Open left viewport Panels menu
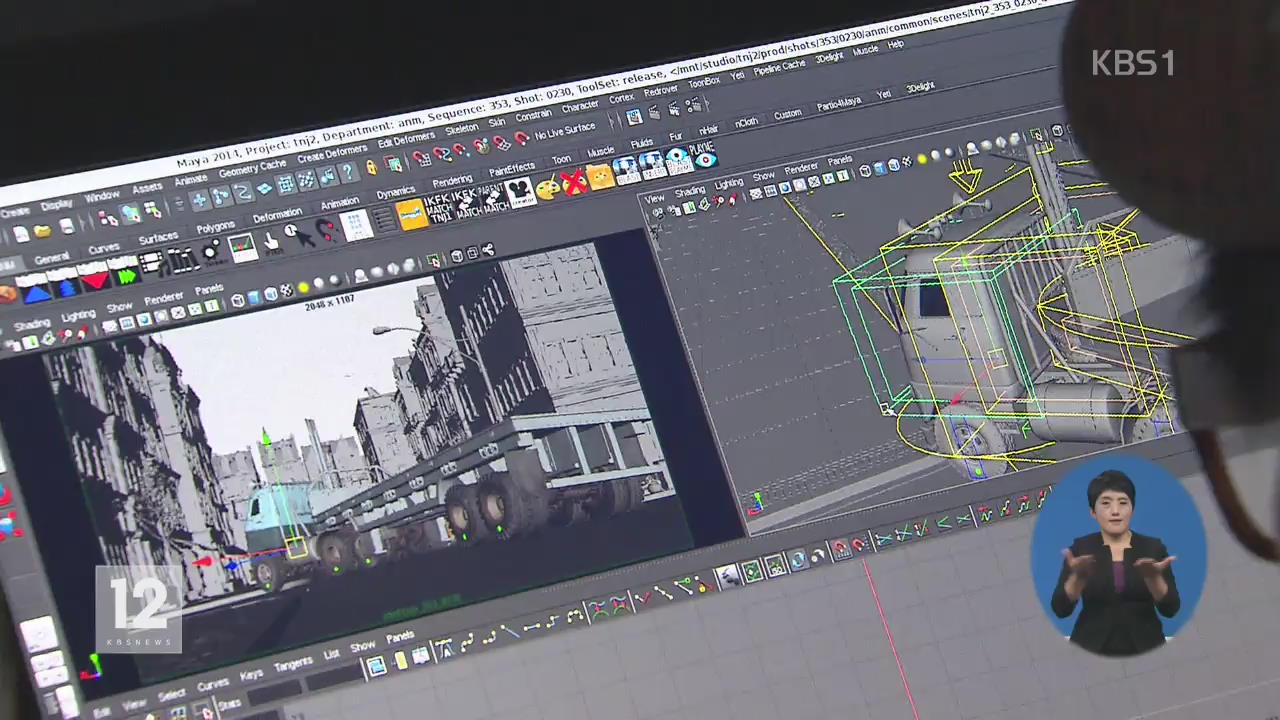Viewport: 1280px width, 720px height. click(x=209, y=289)
